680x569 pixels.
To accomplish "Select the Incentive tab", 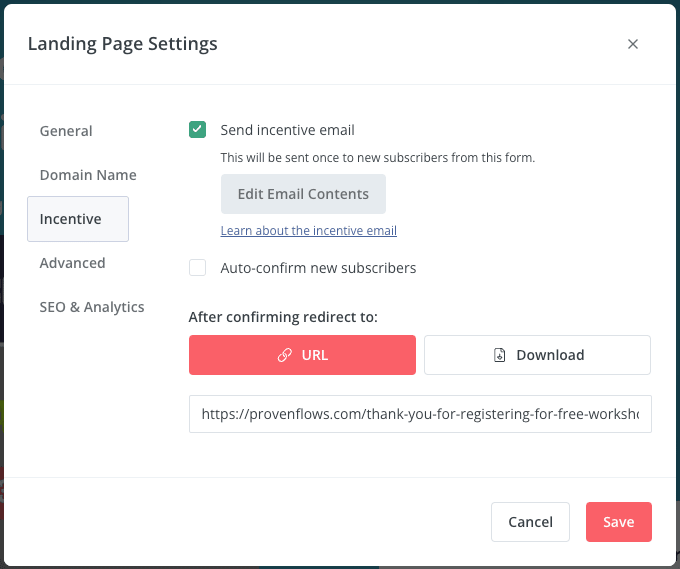I will [x=78, y=219].
